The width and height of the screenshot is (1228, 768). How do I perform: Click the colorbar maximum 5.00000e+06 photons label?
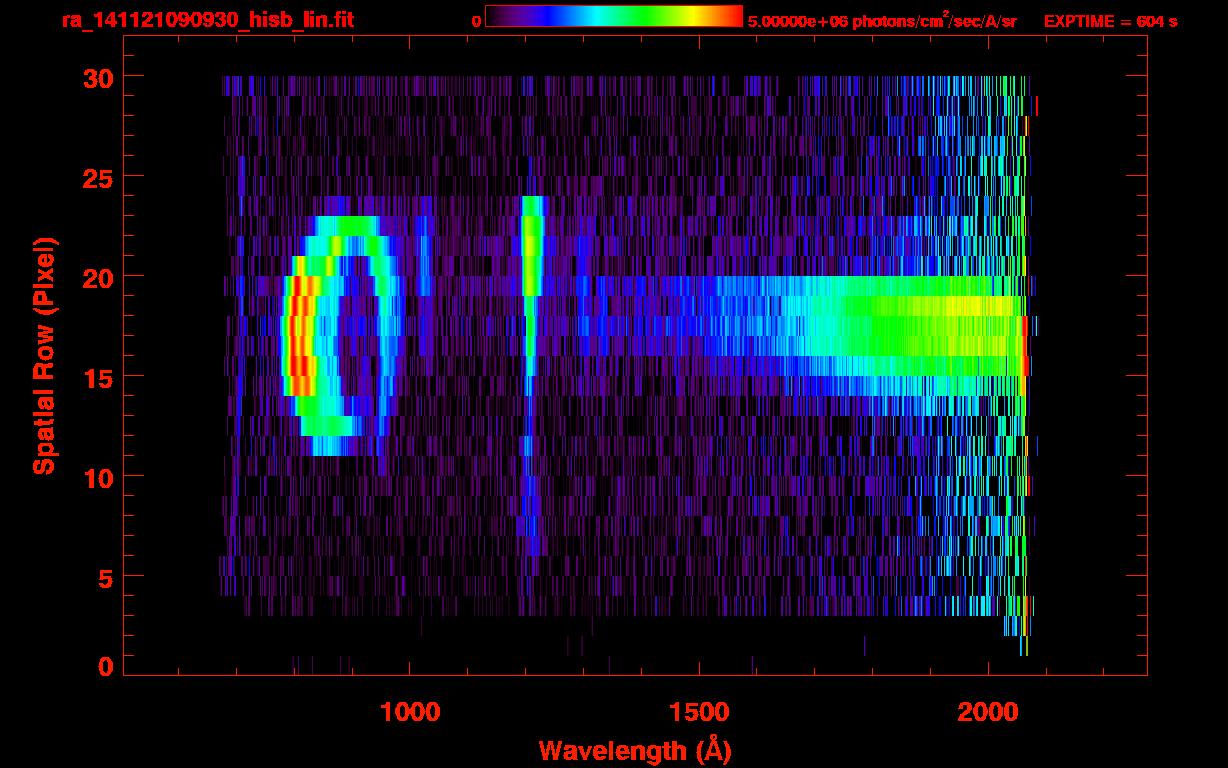(x=882, y=21)
